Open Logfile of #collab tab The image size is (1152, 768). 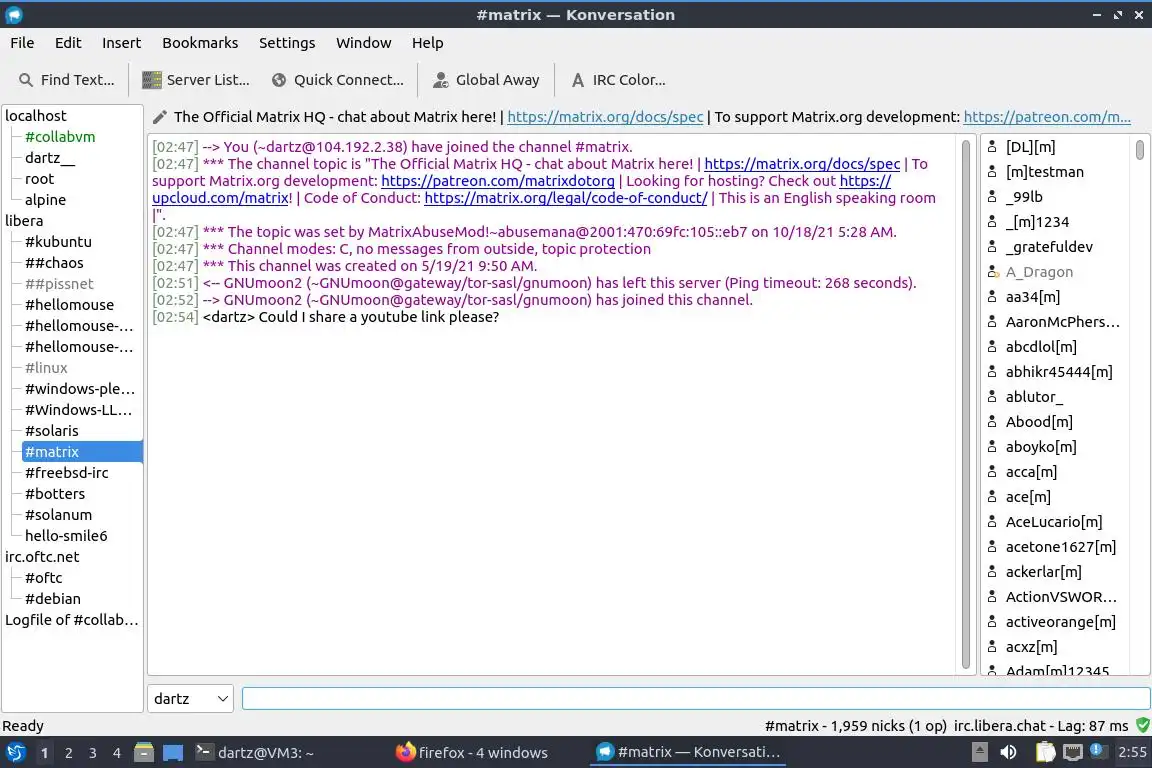point(71,620)
